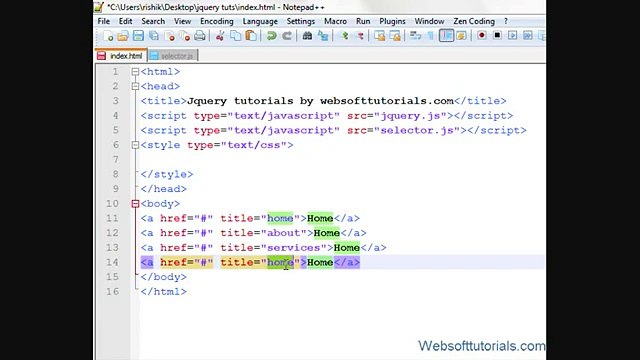Toggle Show all characters pilcrow icon
The image size is (640, 360).
(x=431, y=36)
